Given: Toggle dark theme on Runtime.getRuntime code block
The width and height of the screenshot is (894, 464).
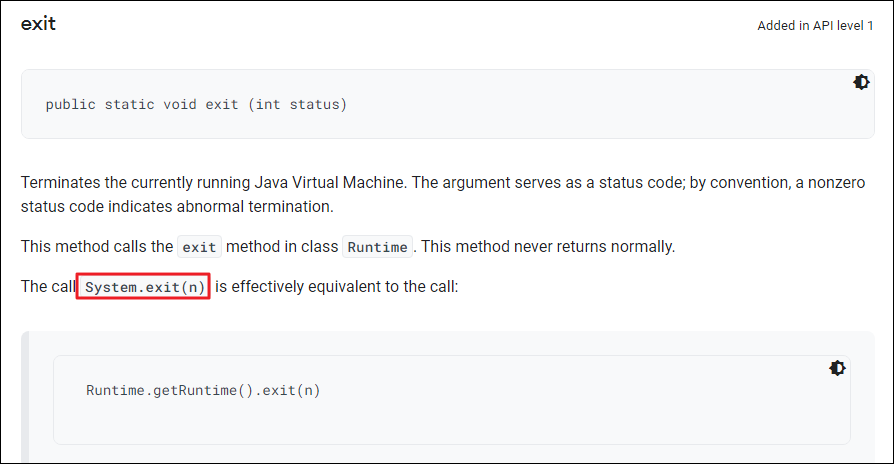Looking at the screenshot, I should point(837,368).
